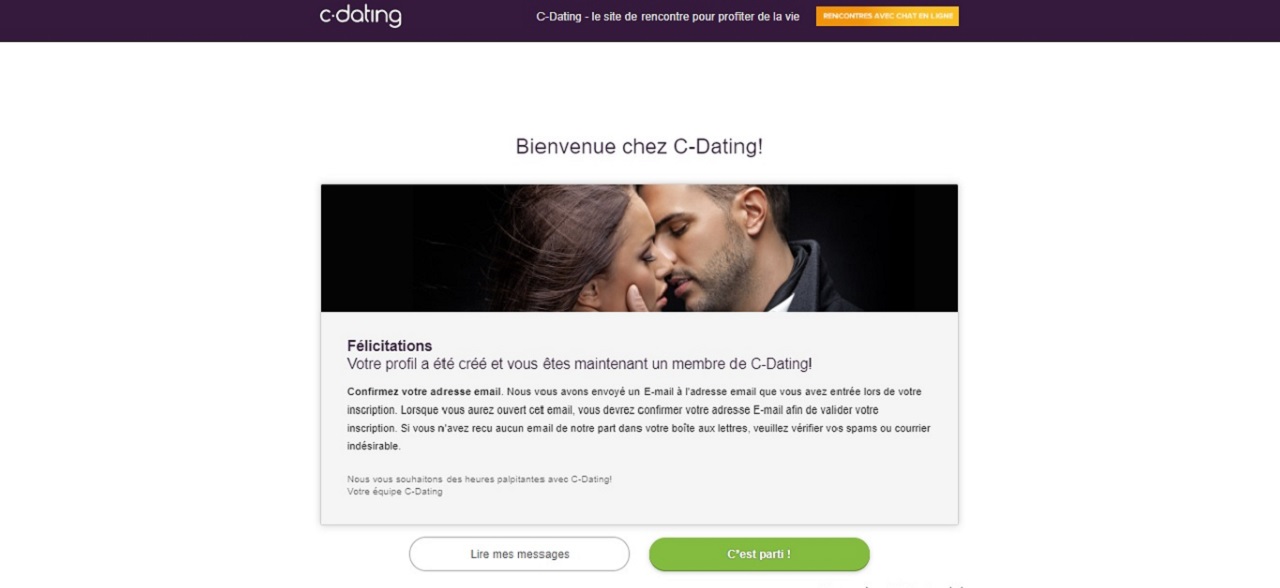Click the dark left area of the banner image
This screenshot has height=588, width=1280.
(400, 248)
